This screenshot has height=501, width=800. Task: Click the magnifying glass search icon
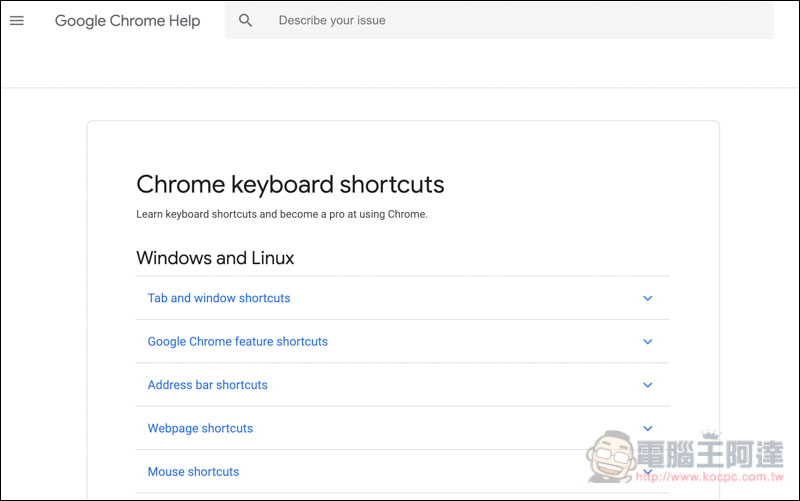tap(245, 20)
